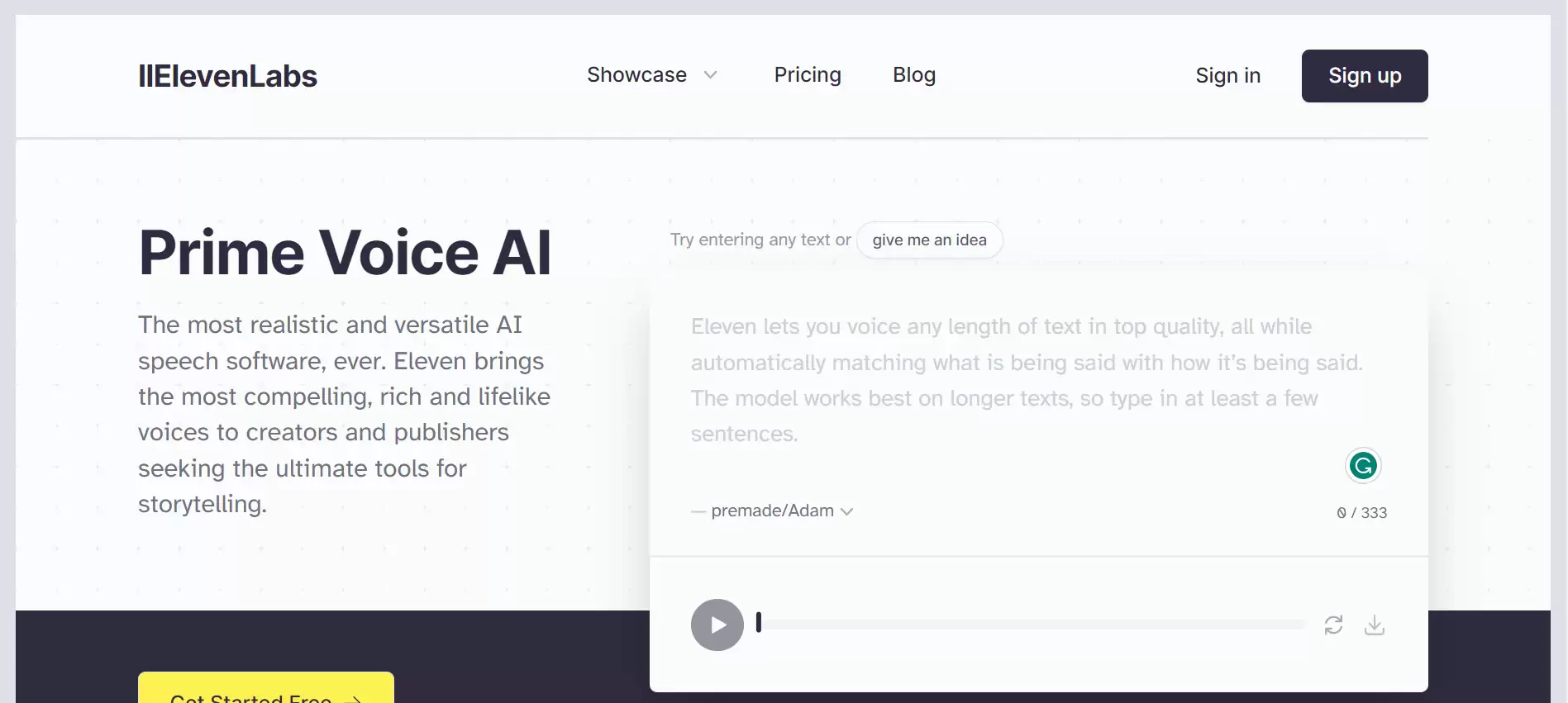This screenshot has width=1568, height=703.
Task: Open the Blog page
Action: 914,75
